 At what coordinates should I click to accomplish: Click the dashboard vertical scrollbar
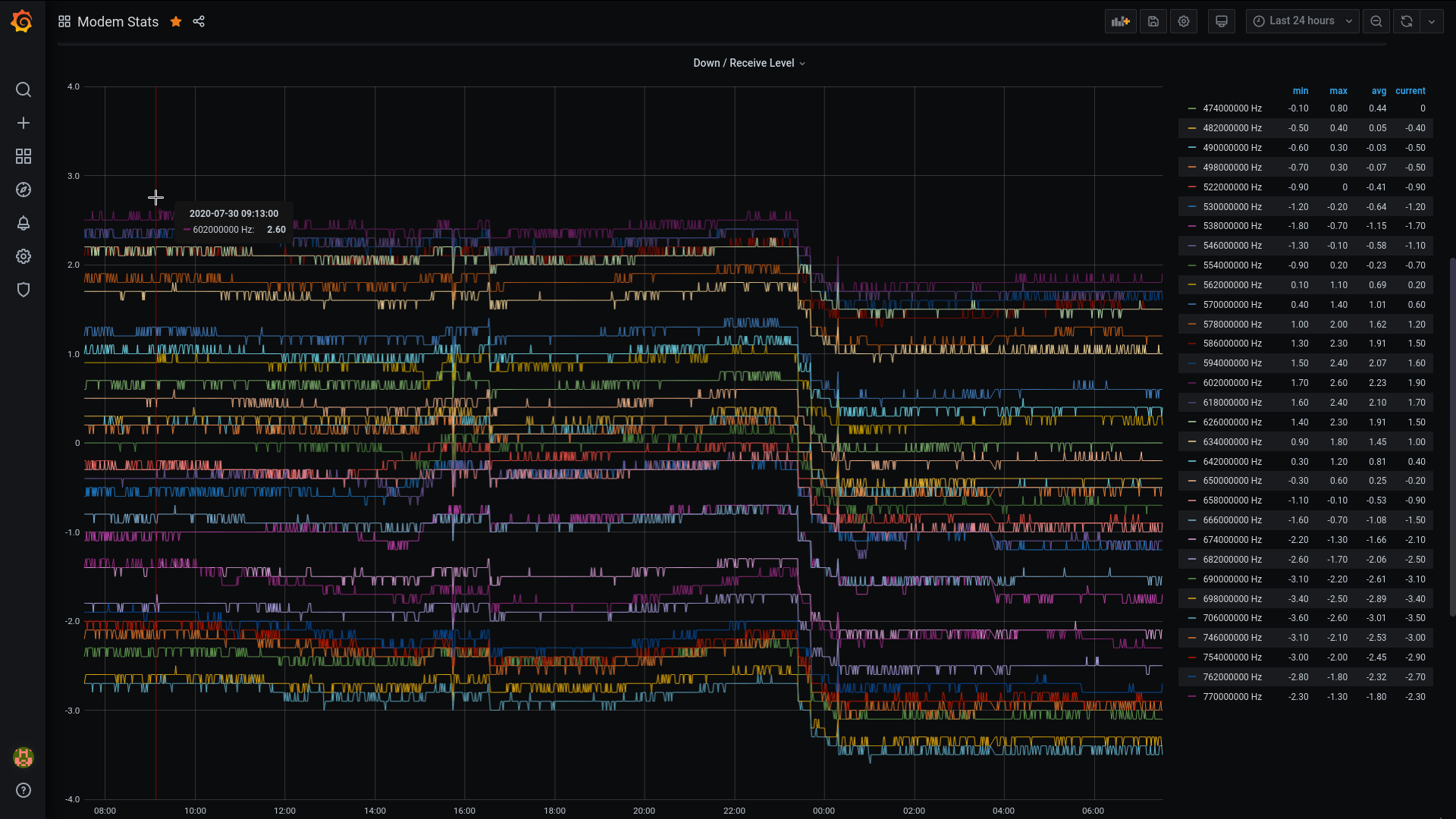coord(1452,436)
